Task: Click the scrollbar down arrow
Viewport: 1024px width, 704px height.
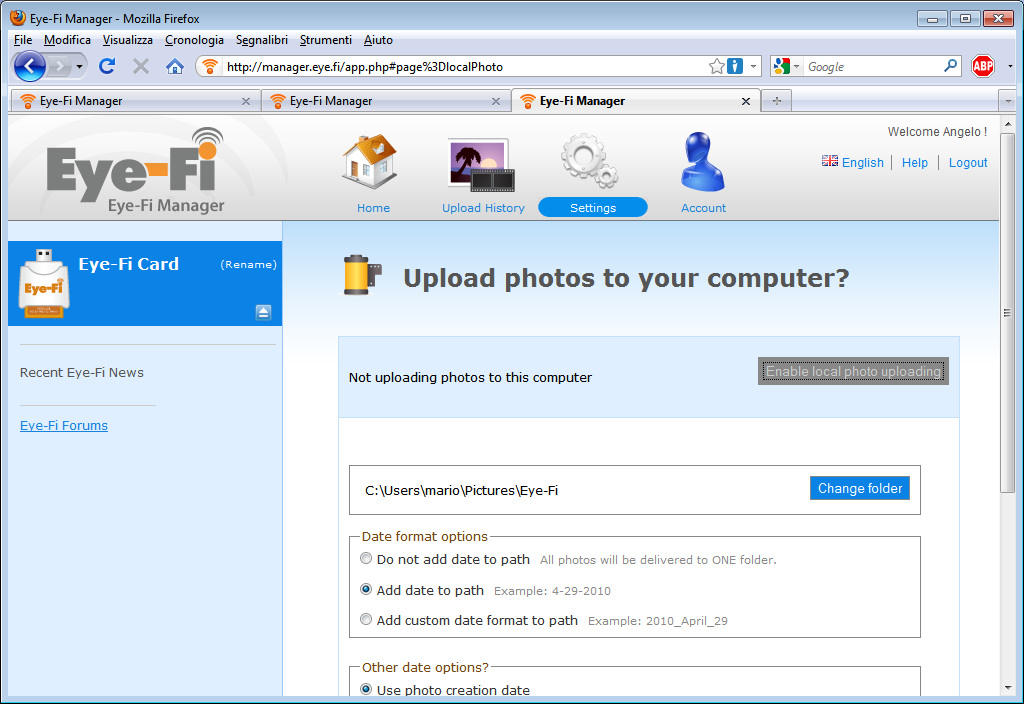Action: [x=1008, y=688]
